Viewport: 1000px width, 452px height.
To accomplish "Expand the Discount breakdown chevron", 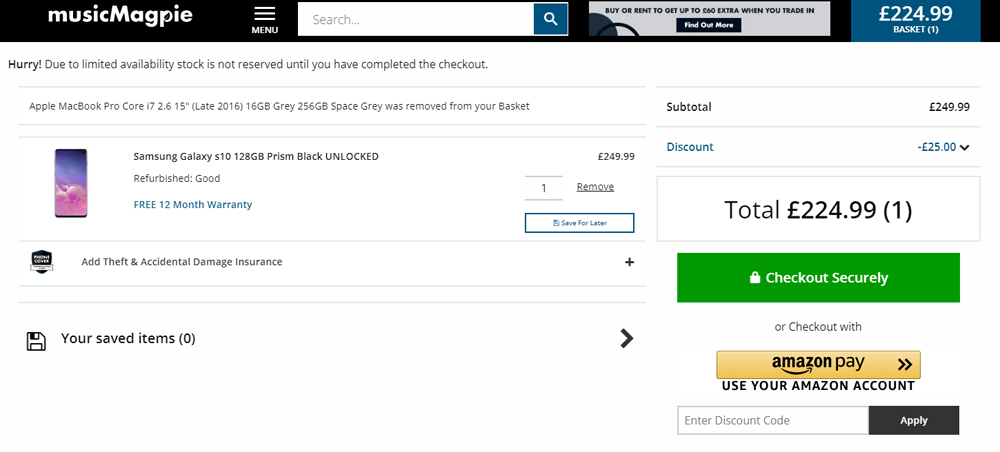I will pos(964,147).
